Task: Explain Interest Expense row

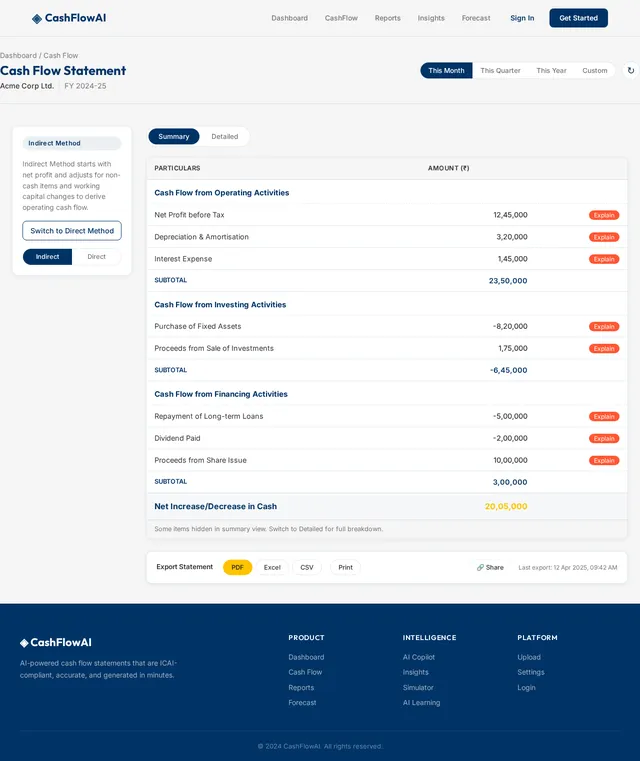Action: coord(604,259)
